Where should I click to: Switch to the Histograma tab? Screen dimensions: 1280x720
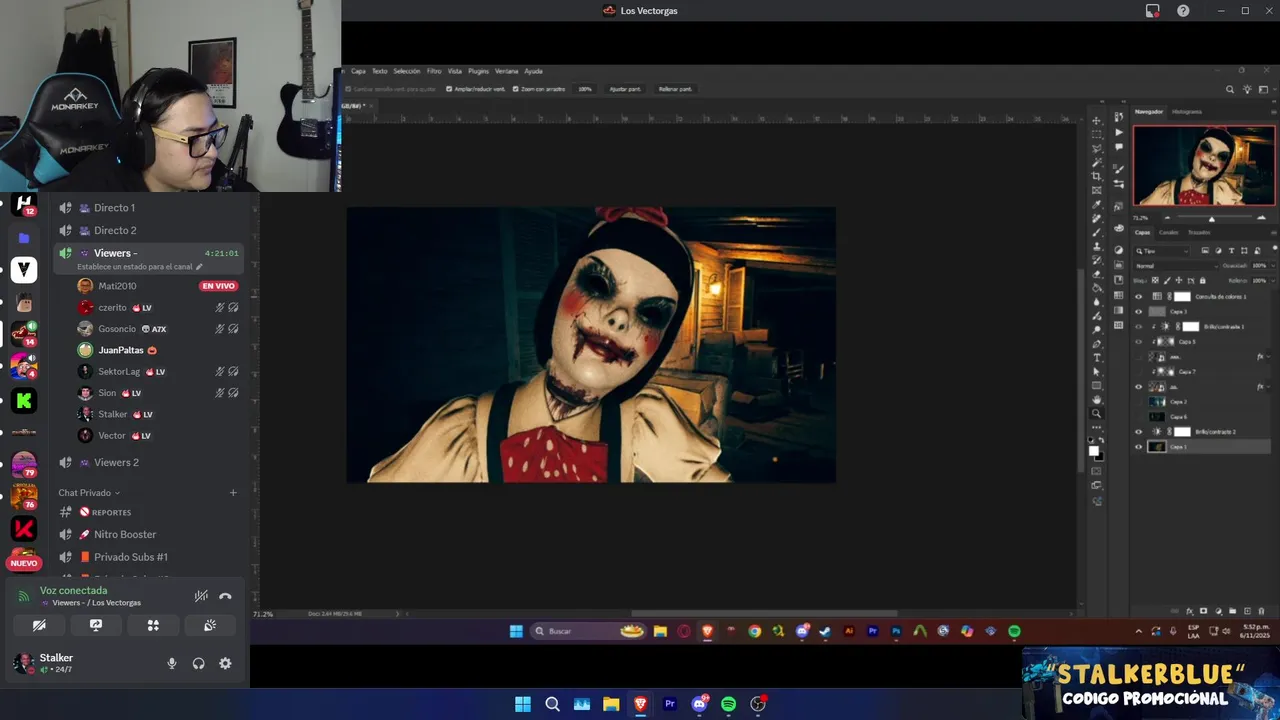click(x=1187, y=111)
